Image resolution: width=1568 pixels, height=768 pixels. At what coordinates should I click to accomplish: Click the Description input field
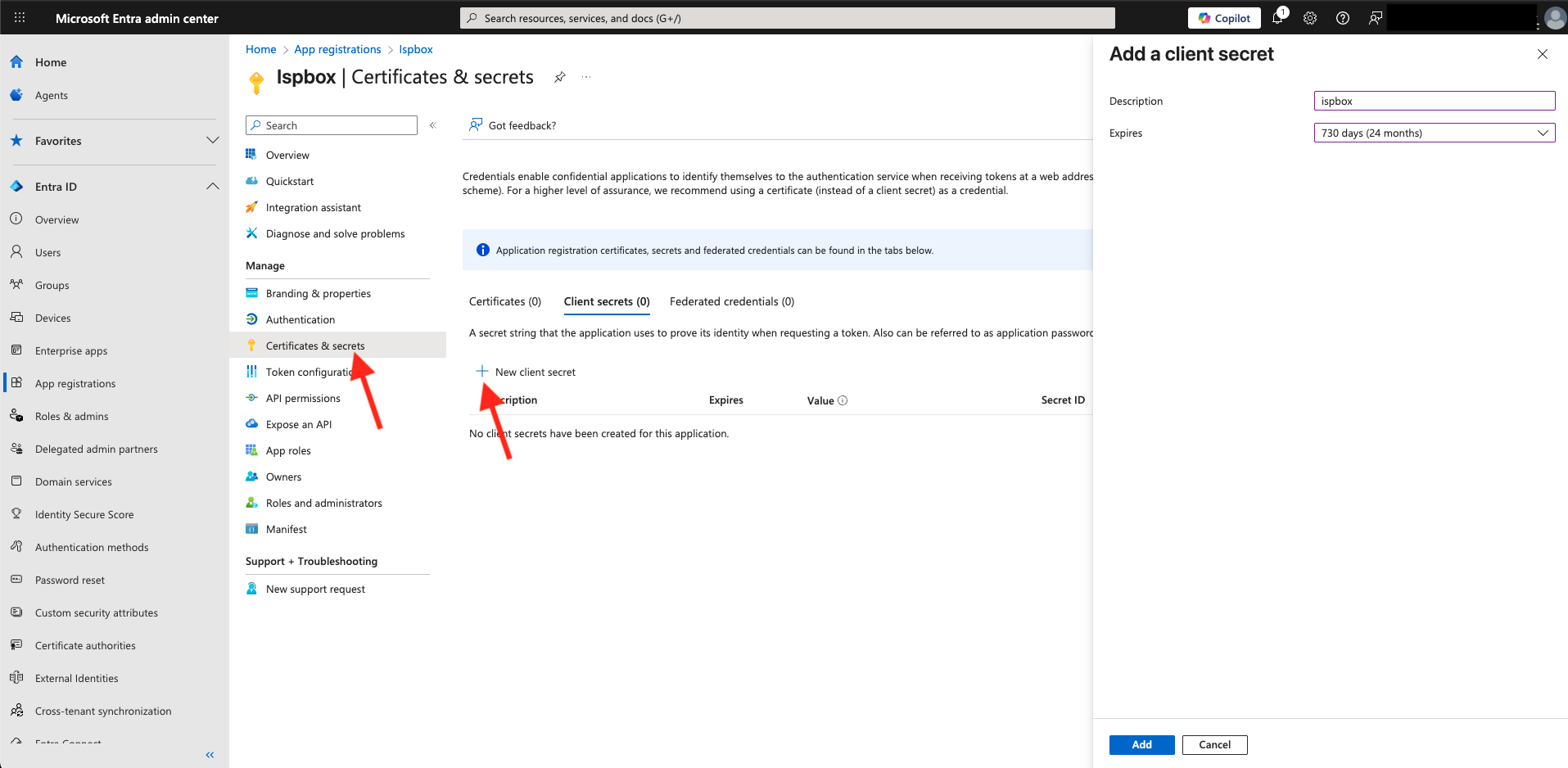(x=1434, y=101)
